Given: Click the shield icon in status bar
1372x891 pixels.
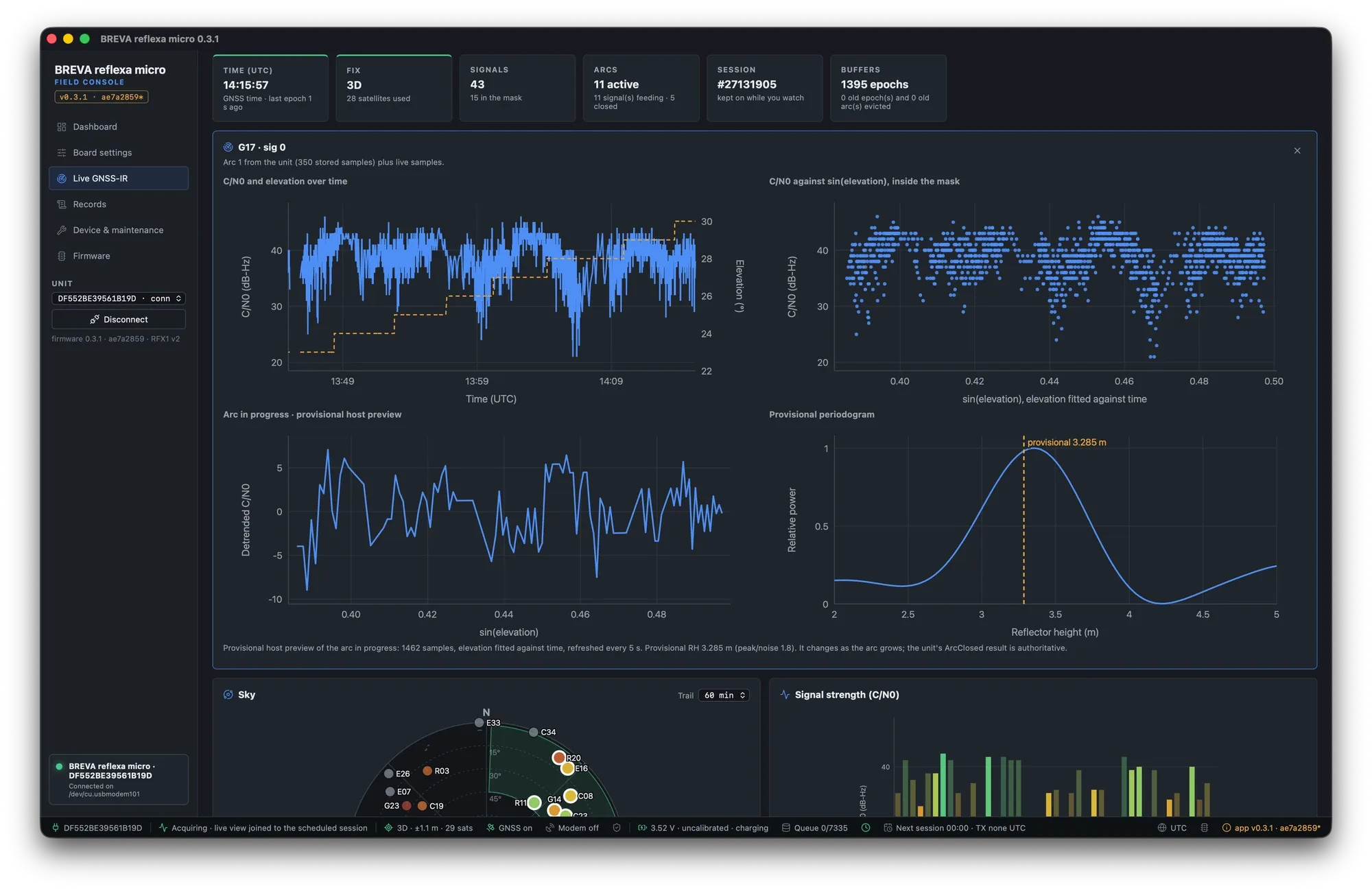Looking at the screenshot, I should coord(617,828).
